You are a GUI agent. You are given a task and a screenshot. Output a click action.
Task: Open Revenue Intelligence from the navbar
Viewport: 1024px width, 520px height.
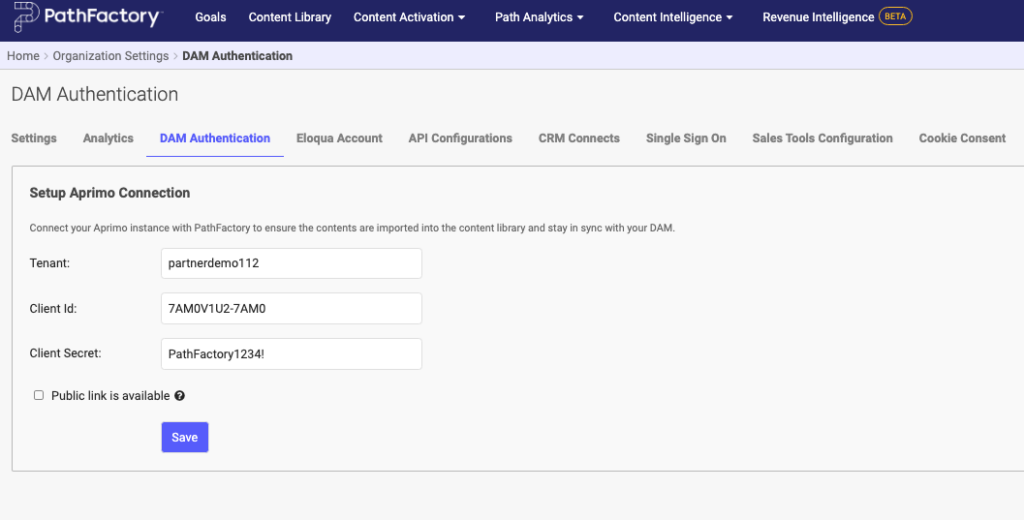pyautogui.click(x=818, y=17)
